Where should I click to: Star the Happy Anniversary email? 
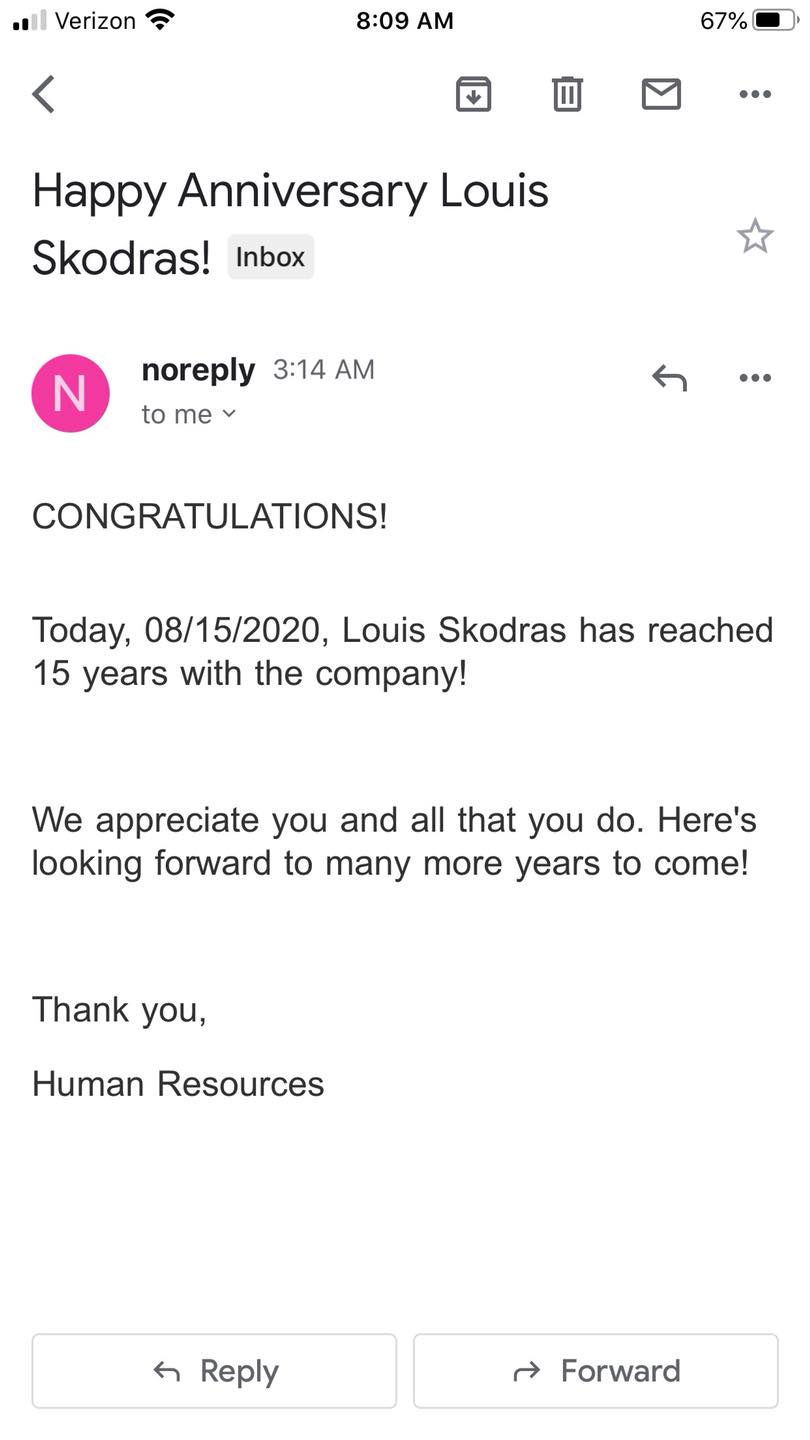(x=755, y=237)
